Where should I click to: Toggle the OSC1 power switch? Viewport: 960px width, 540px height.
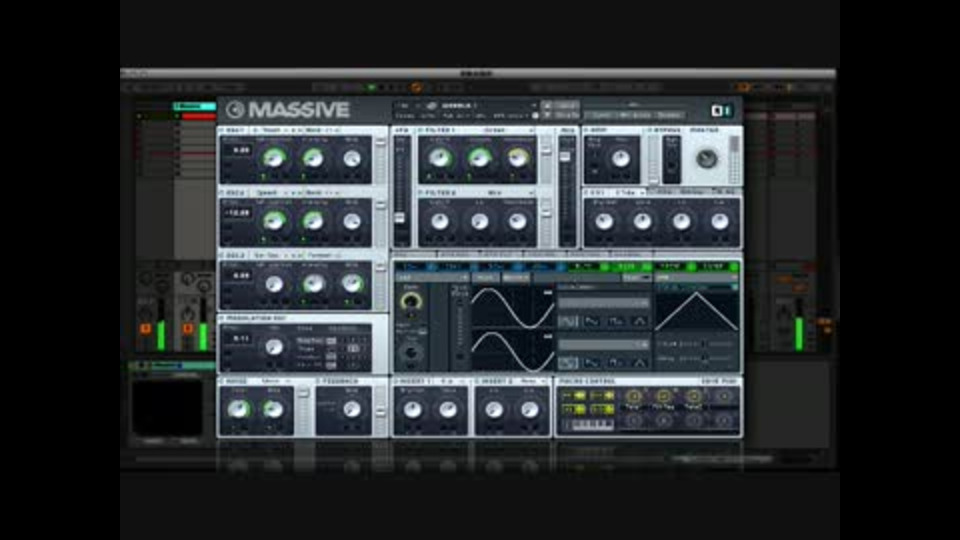[222, 130]
